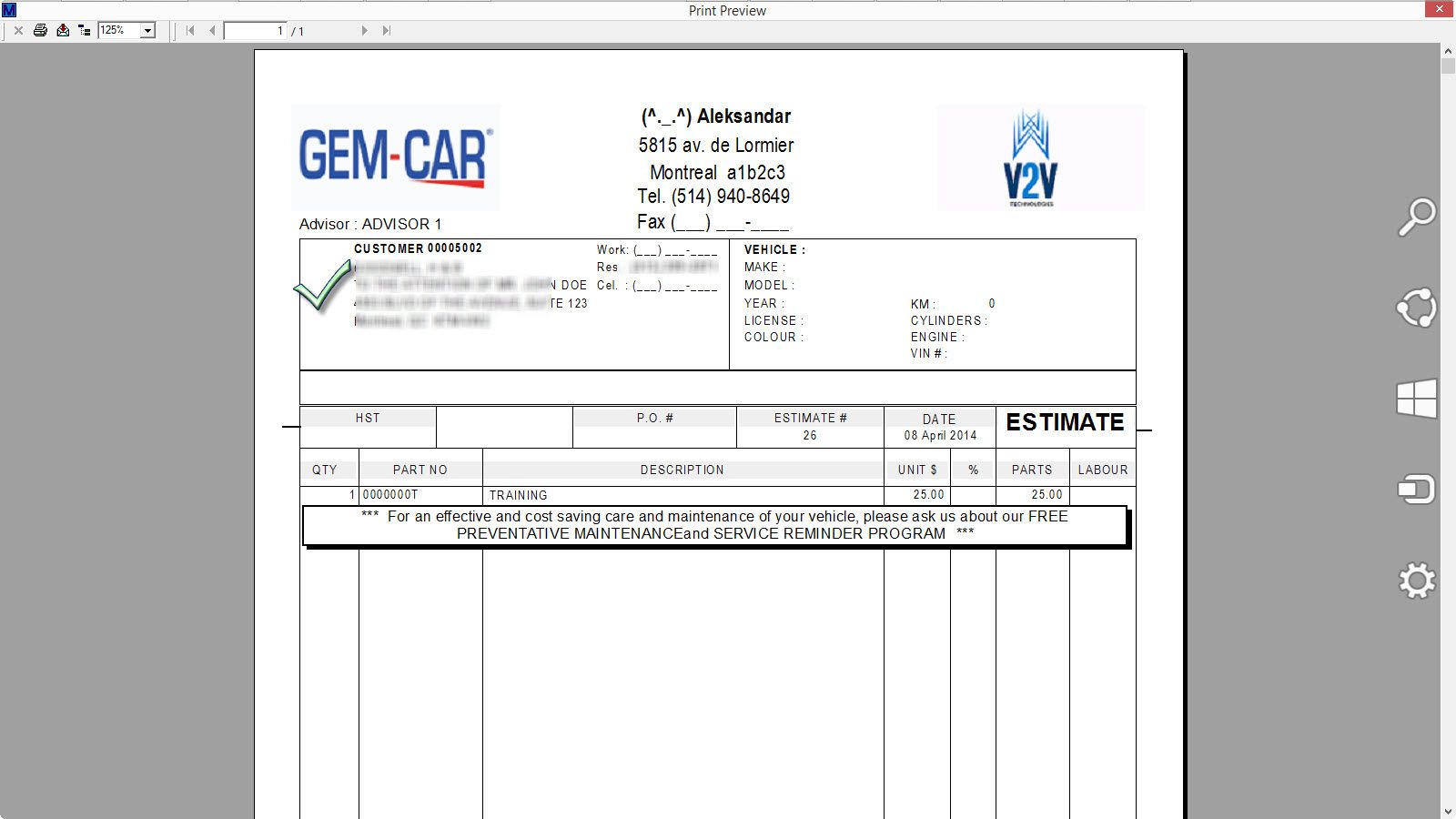Image resolution: width=1456 pixels, height=819 pixels.
Task: Click the 'COLOUR :' label
Action: pyautogui.click(x=773, y=337)
